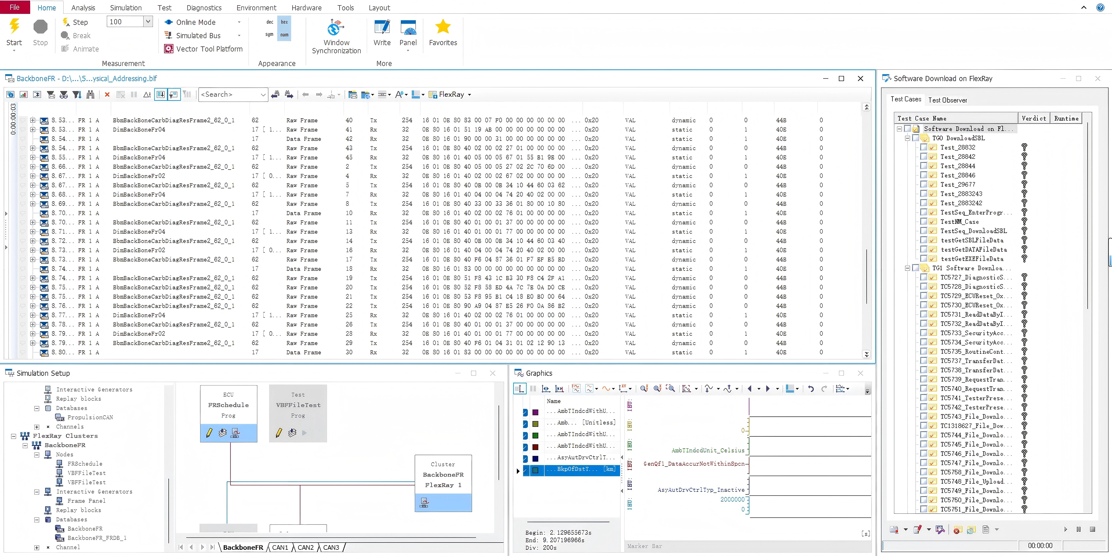The image size is (1113, 557).
Task: Open the FlexRay filter dropdown in trace toolbar
Action: [x=469, y=94]
